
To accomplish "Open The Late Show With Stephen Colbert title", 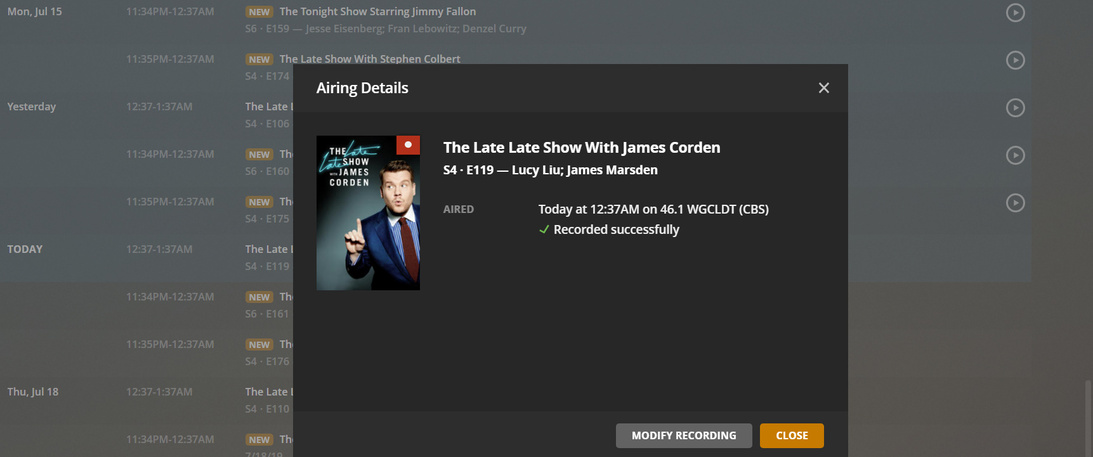I will tap(370, 59).
